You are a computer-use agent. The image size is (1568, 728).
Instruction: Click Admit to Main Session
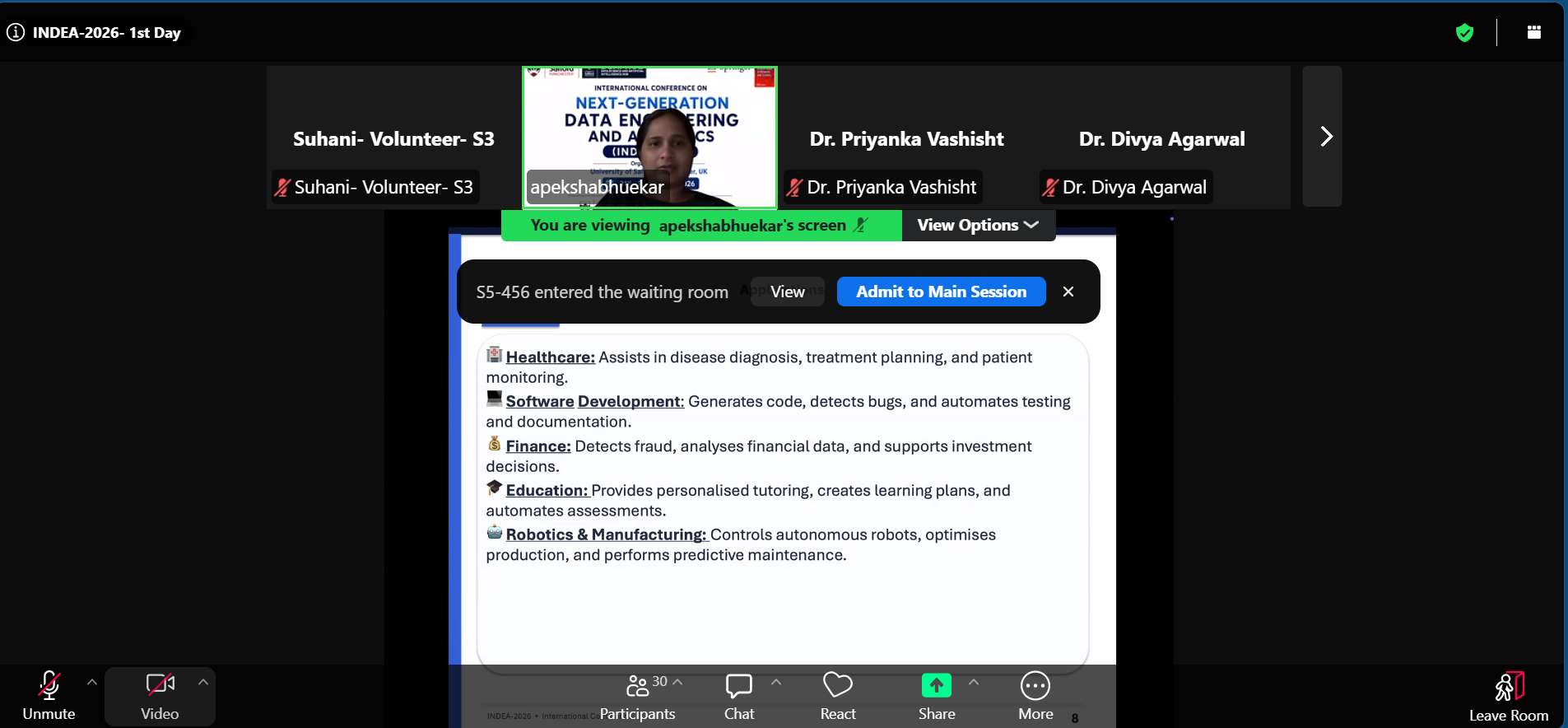point(942,292)
